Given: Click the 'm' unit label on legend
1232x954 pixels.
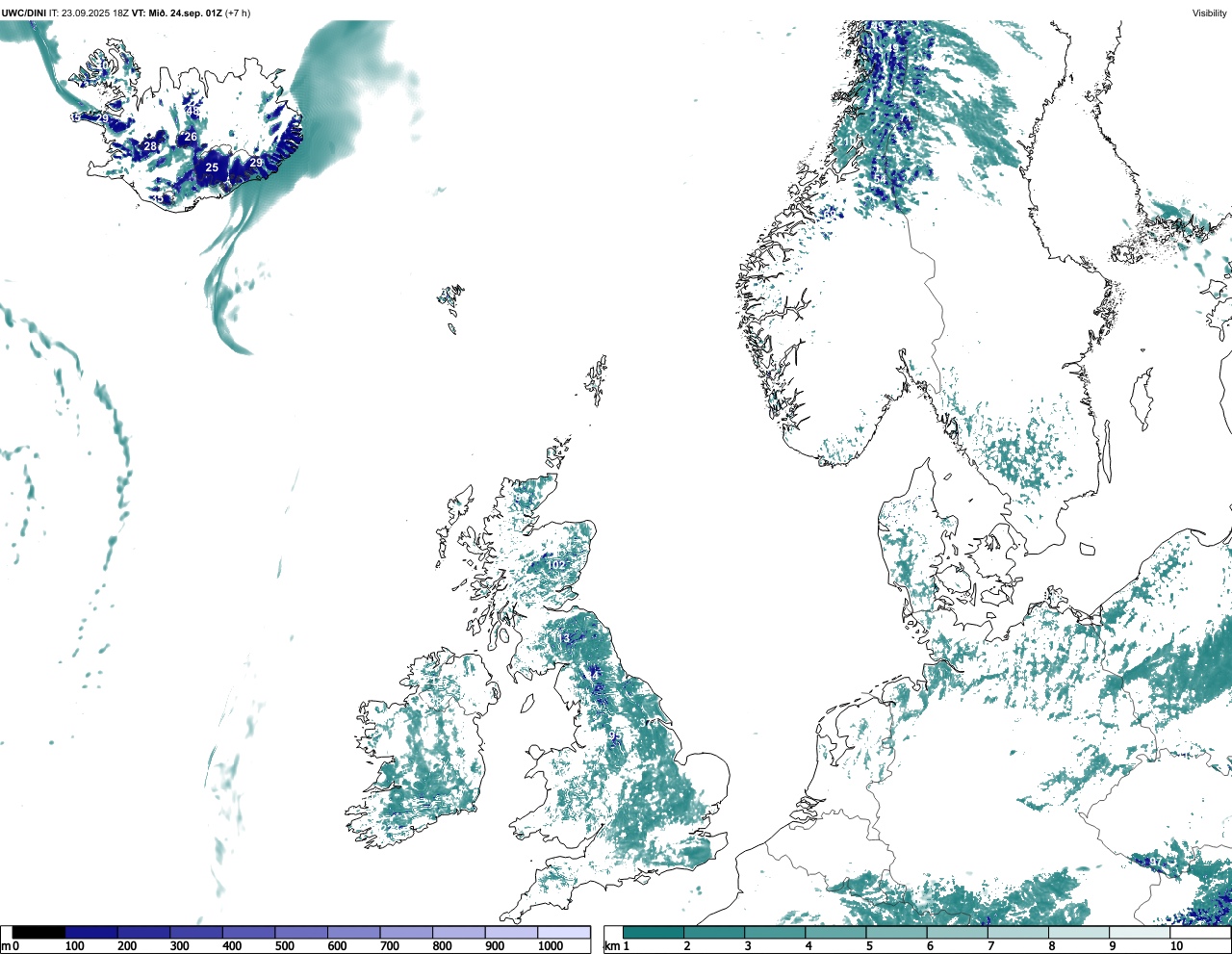Looking at the screenshot, I should [6, 946].
